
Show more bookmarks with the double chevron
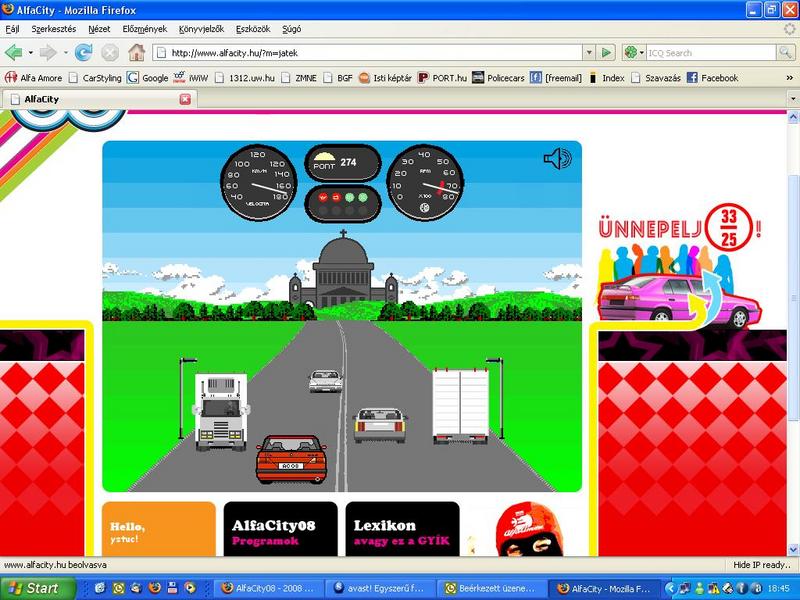pos(789,78)
